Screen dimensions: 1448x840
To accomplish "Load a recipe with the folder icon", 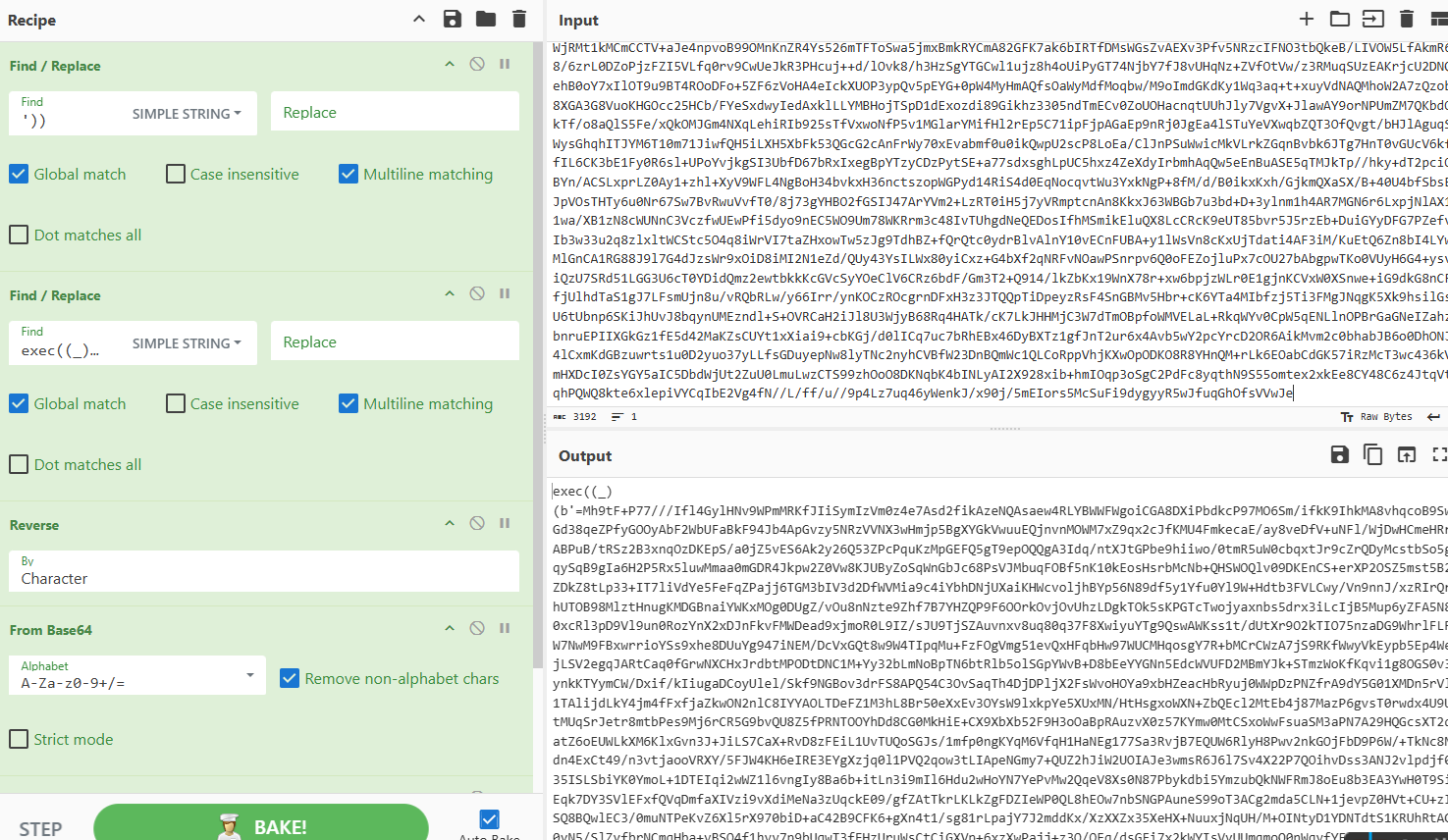I will 486,19.
